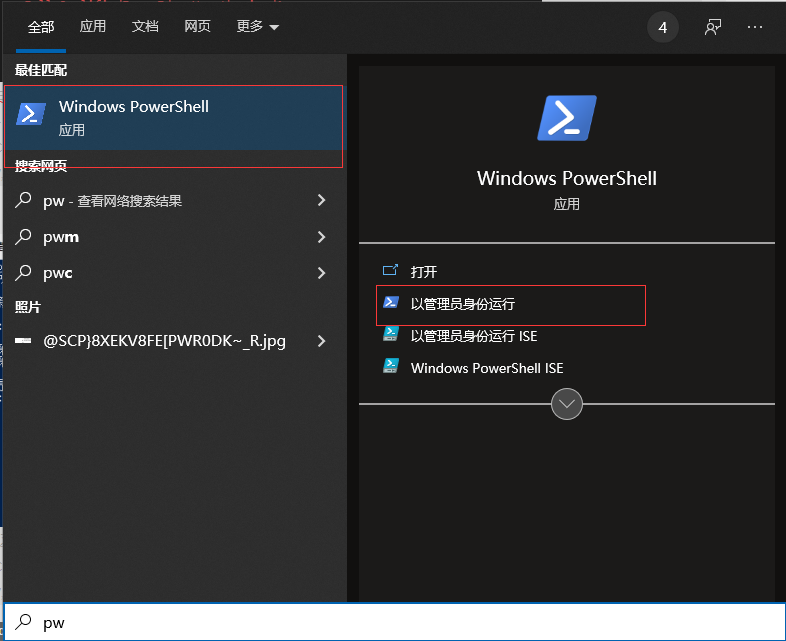Switch to the 网页 tab
Viewport: 786px width, 641px height.
coord(197,26)
